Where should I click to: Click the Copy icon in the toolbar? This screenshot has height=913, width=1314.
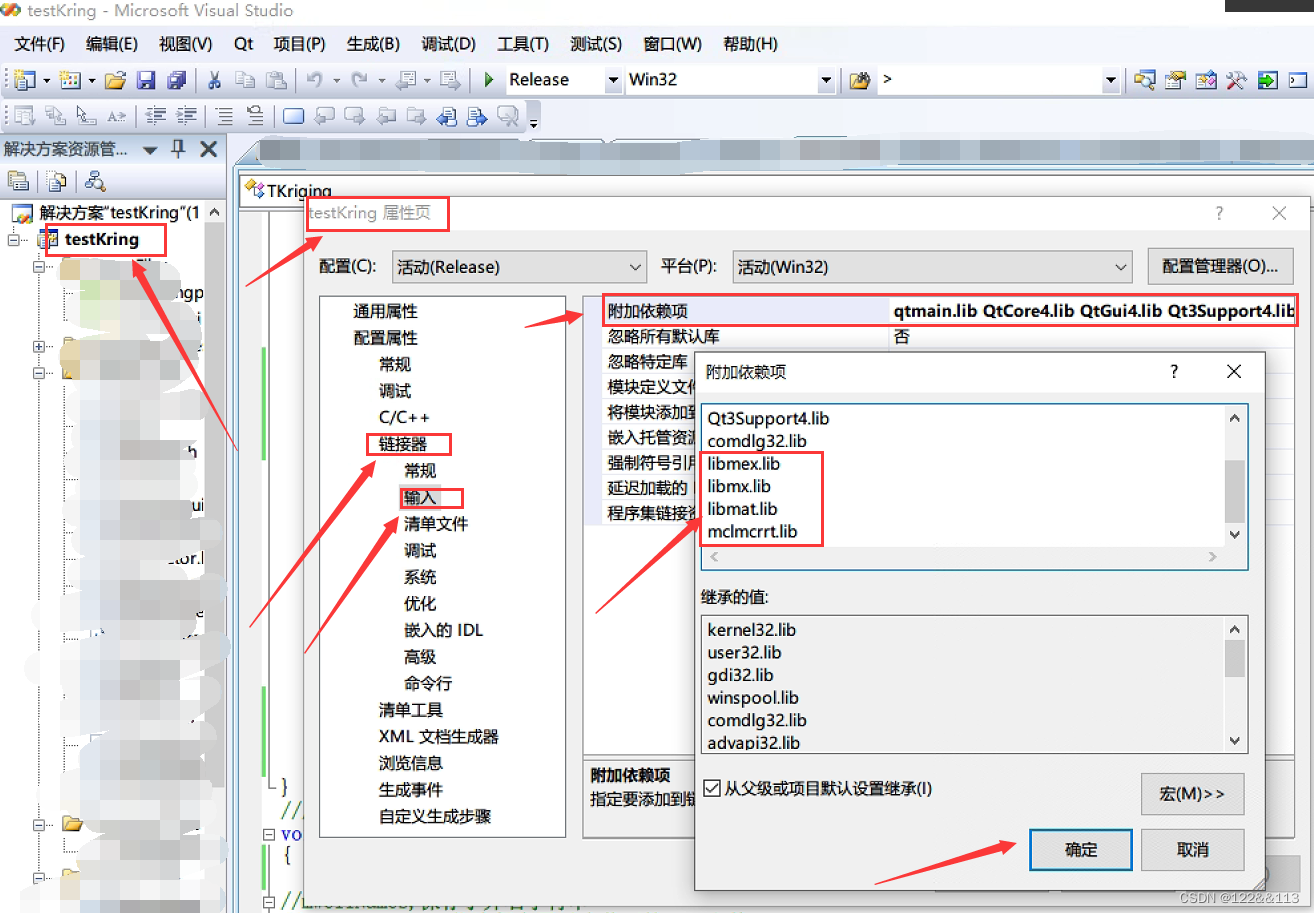click(245, 80)
